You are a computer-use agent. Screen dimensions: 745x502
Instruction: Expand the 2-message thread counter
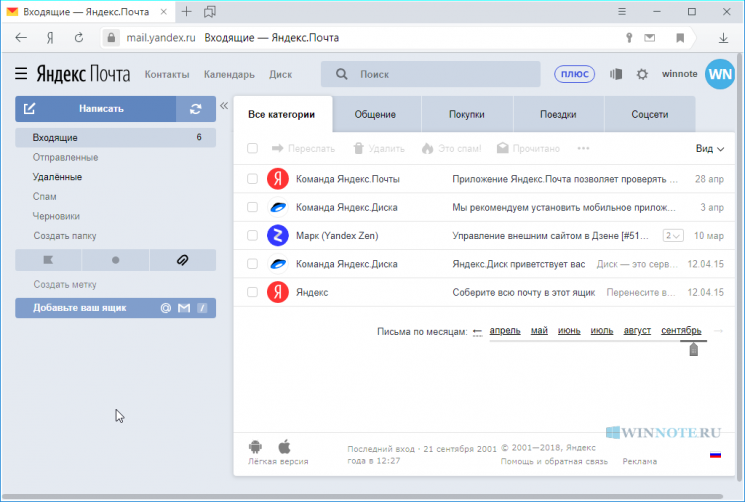click(673, 236)
